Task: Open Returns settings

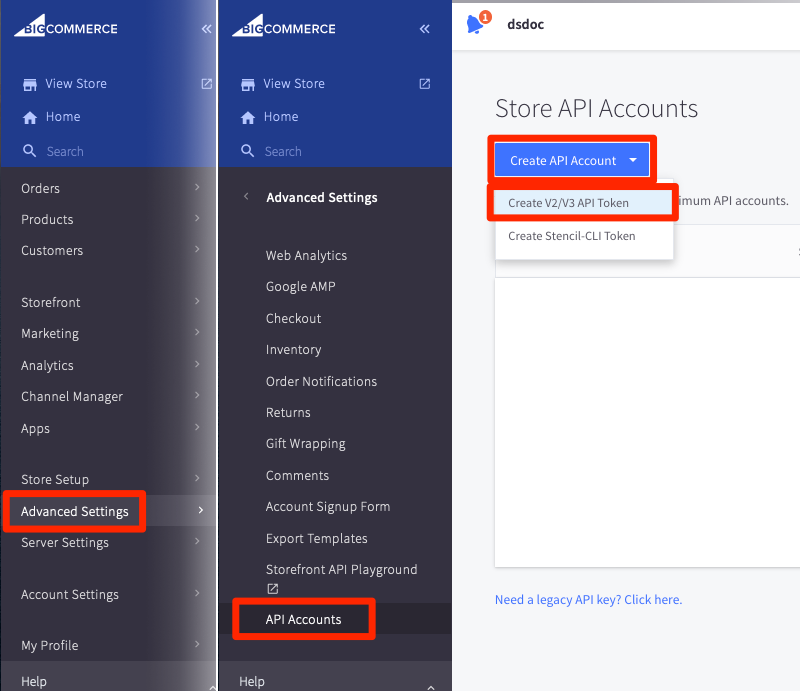Action: click(288, 412)
